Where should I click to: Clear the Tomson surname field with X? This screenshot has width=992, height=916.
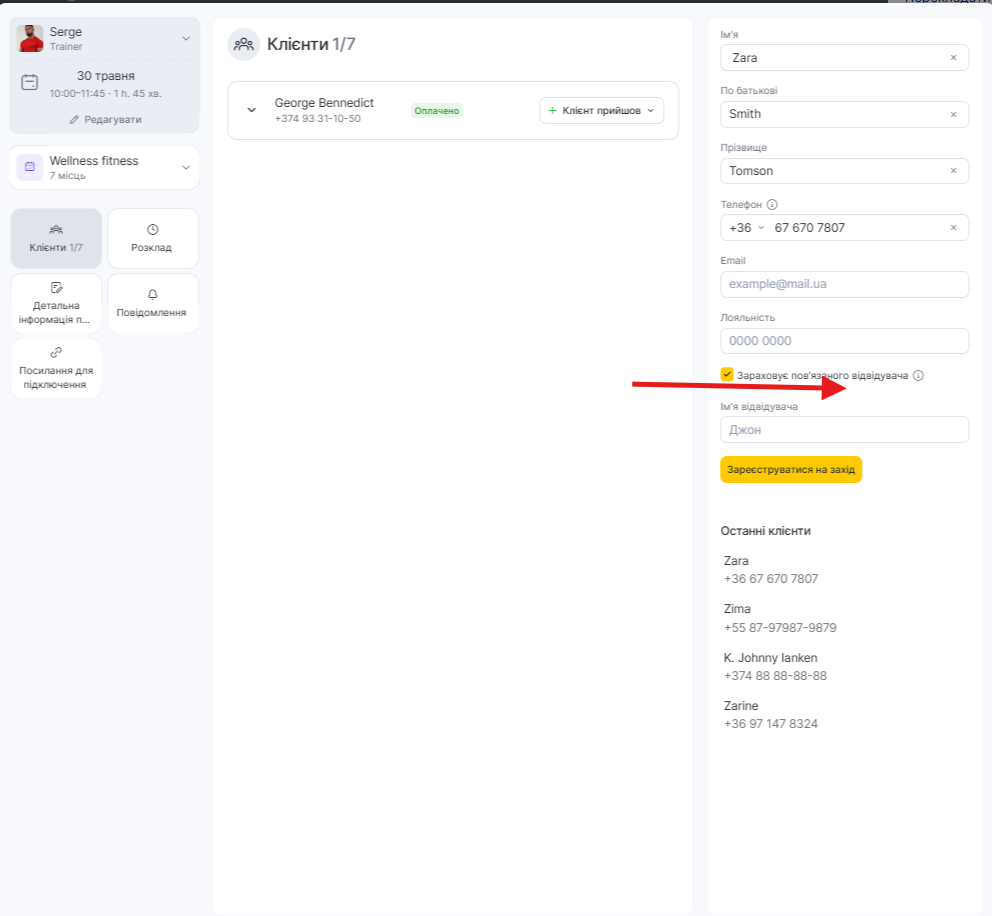tap(953, 171)
